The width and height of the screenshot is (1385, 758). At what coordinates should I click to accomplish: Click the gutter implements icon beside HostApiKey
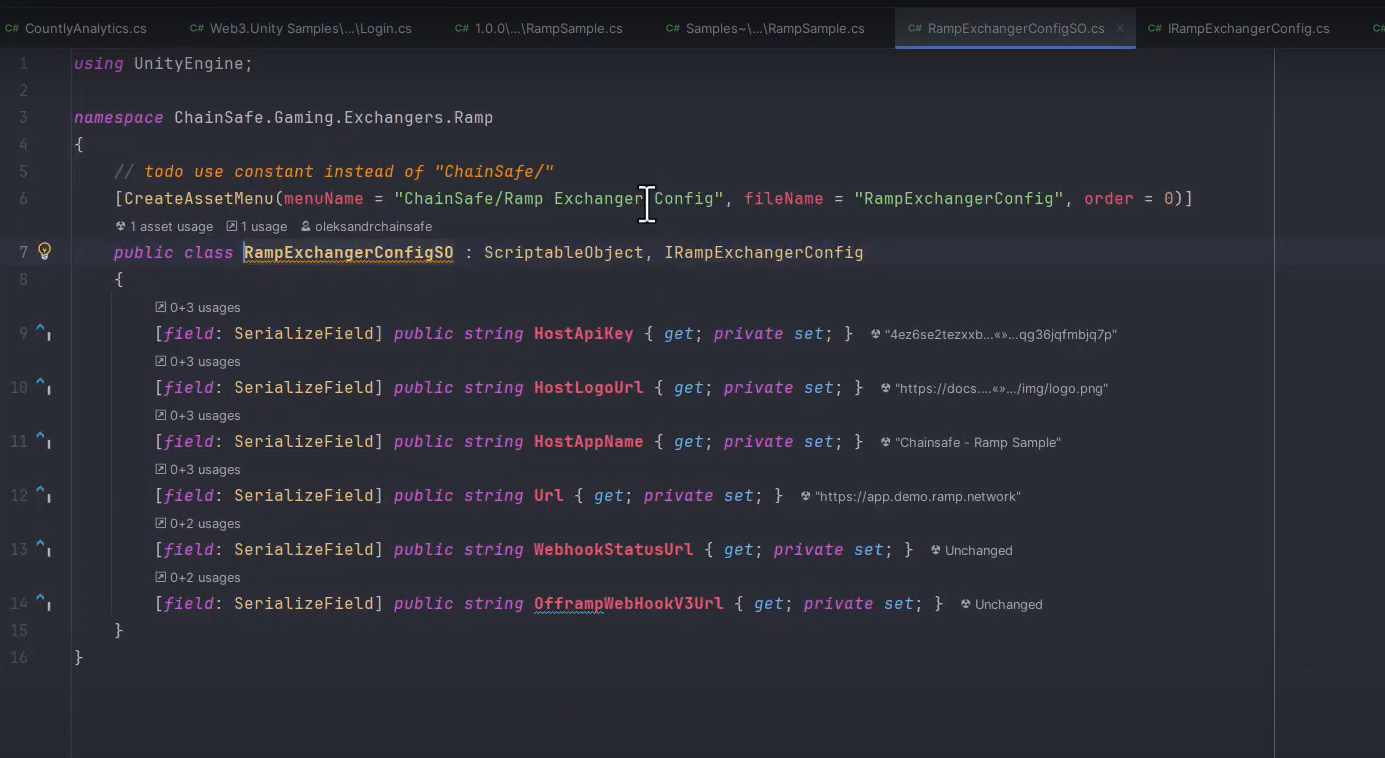click(x=43, y=332)
